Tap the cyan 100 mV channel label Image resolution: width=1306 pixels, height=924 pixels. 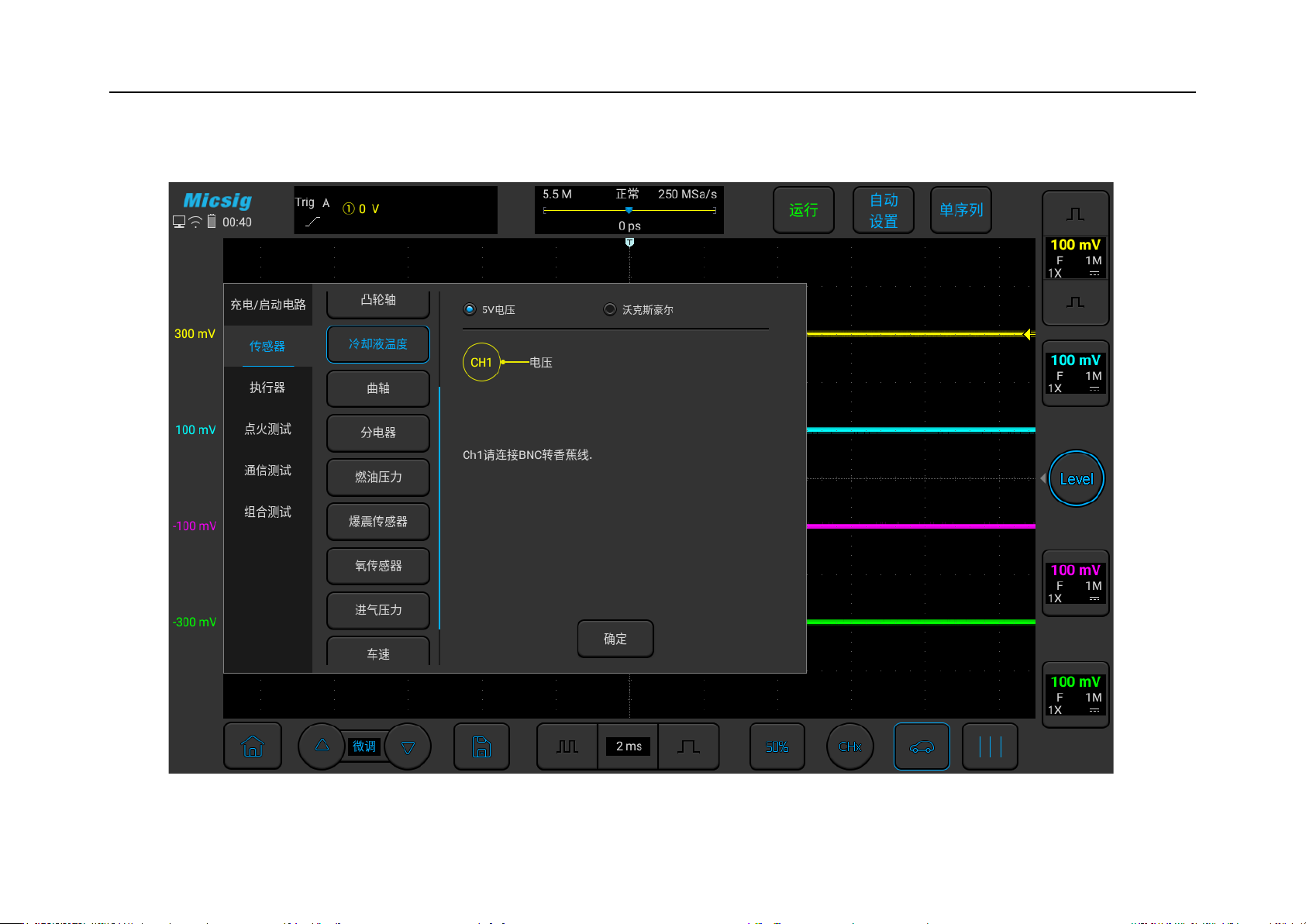(x=195, y=429)
